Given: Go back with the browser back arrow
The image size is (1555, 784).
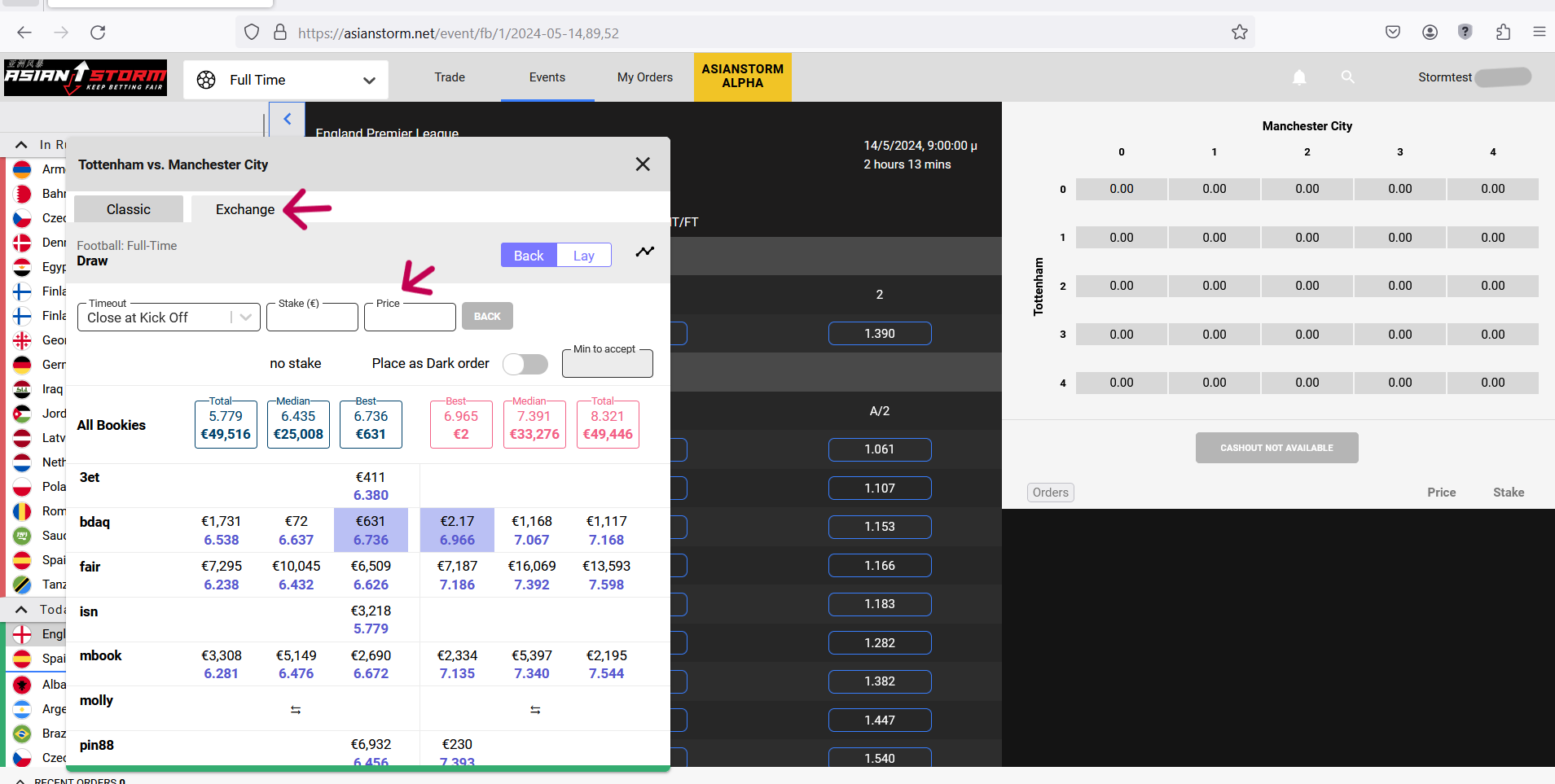Looking at the screenshot, I should (x=24, y=33).
